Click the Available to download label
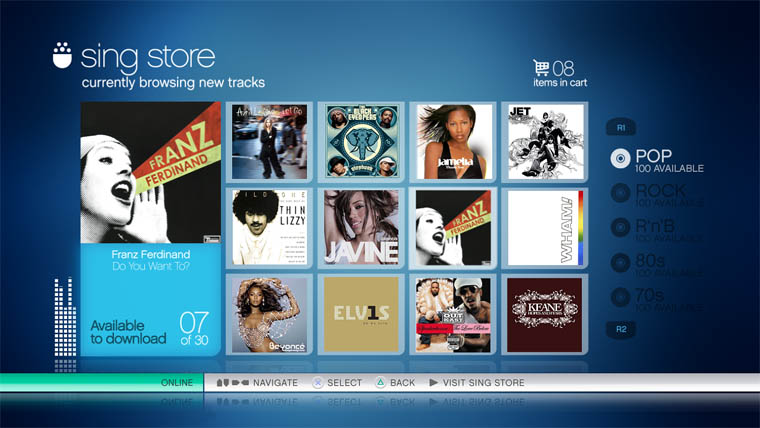Viewport: 760px width, 428px height. click(128, 332)
